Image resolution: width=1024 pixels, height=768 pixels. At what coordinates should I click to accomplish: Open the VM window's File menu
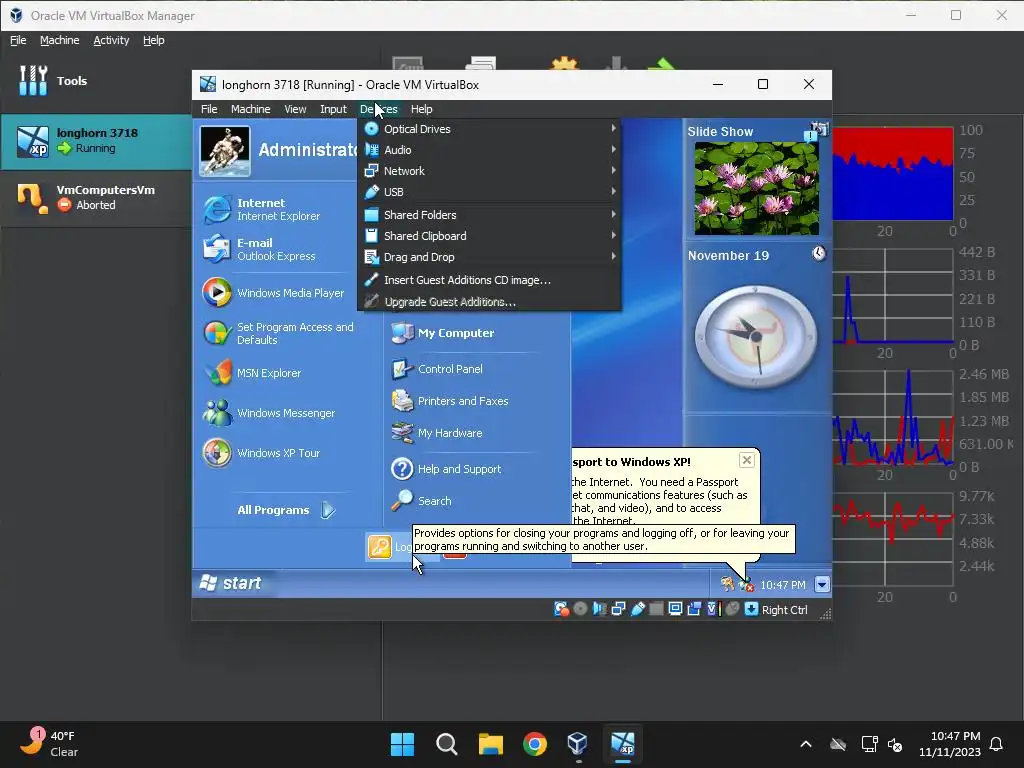coord(209,109)
